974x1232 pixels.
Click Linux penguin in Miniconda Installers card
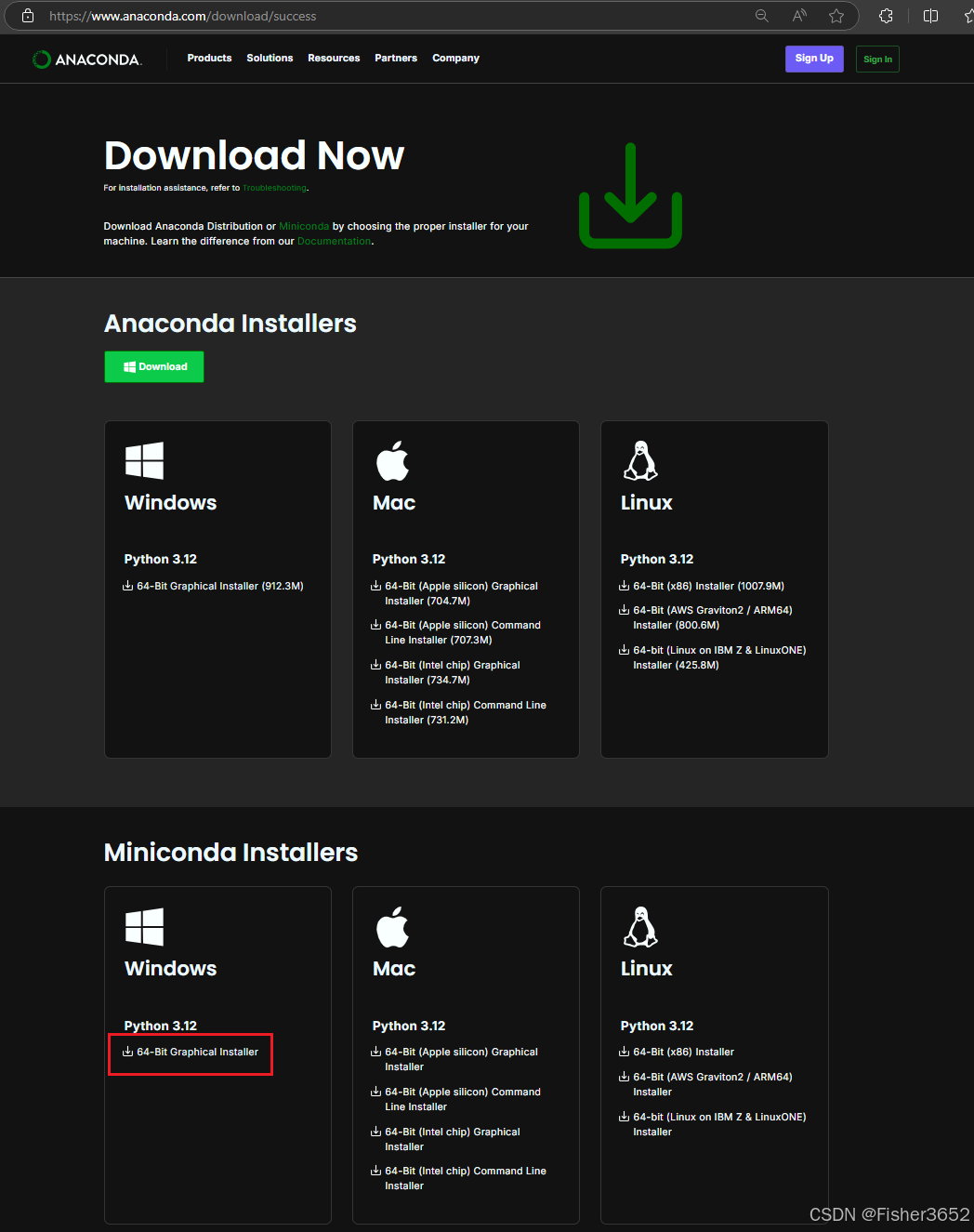coord(640,927)
